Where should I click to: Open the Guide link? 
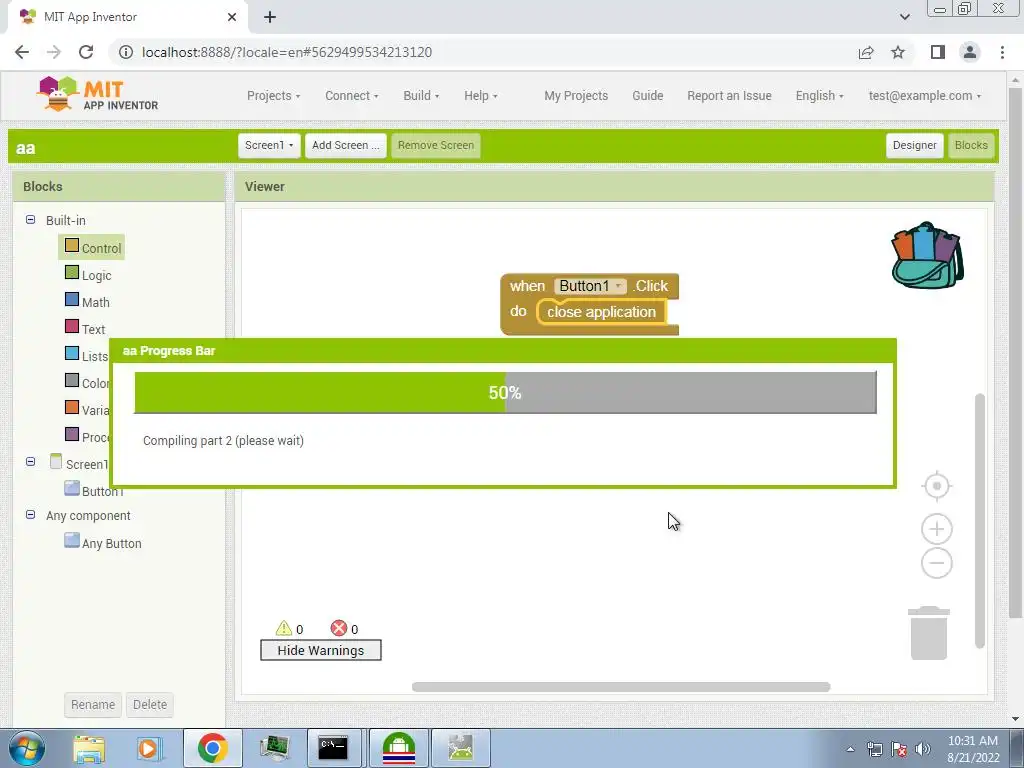coord(647,95)
